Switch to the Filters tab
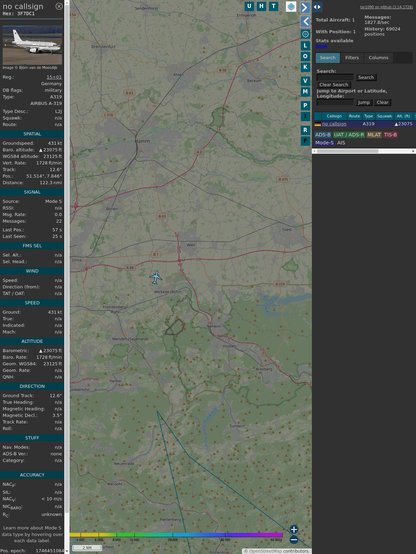416x554 pixels. (x=352, y=58)
